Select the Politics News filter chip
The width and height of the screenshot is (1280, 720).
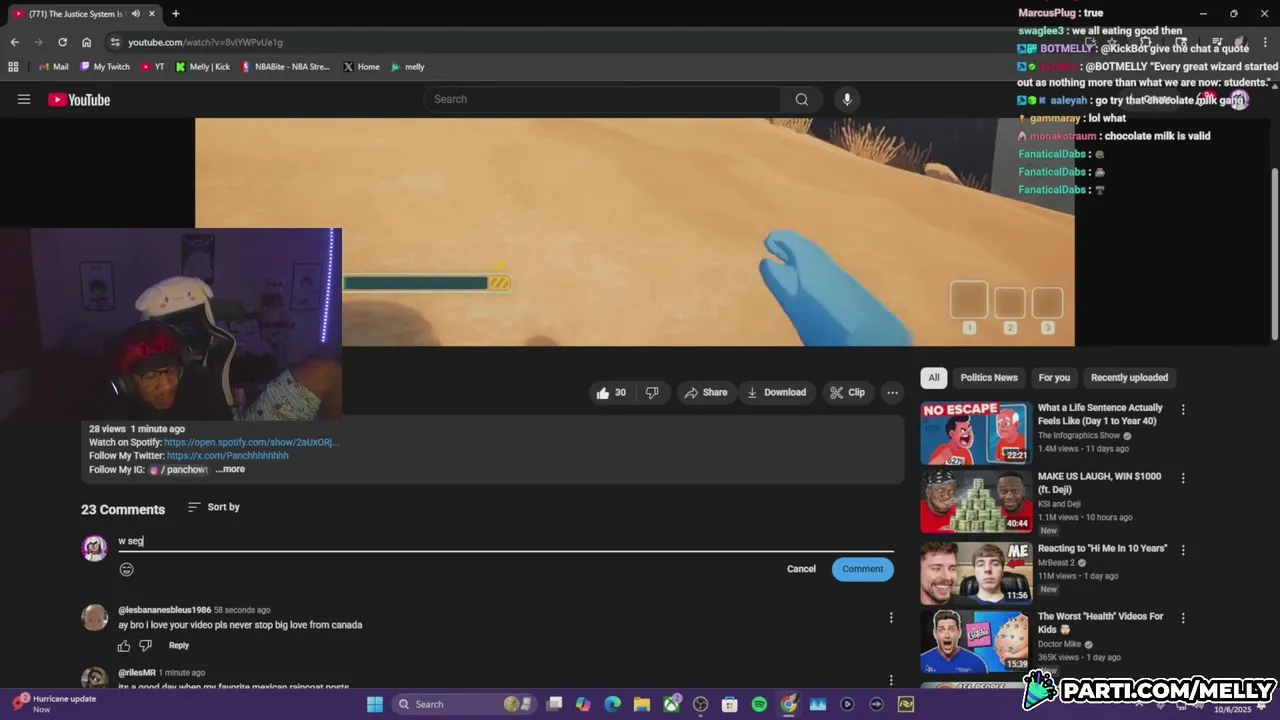coord(989,378)
